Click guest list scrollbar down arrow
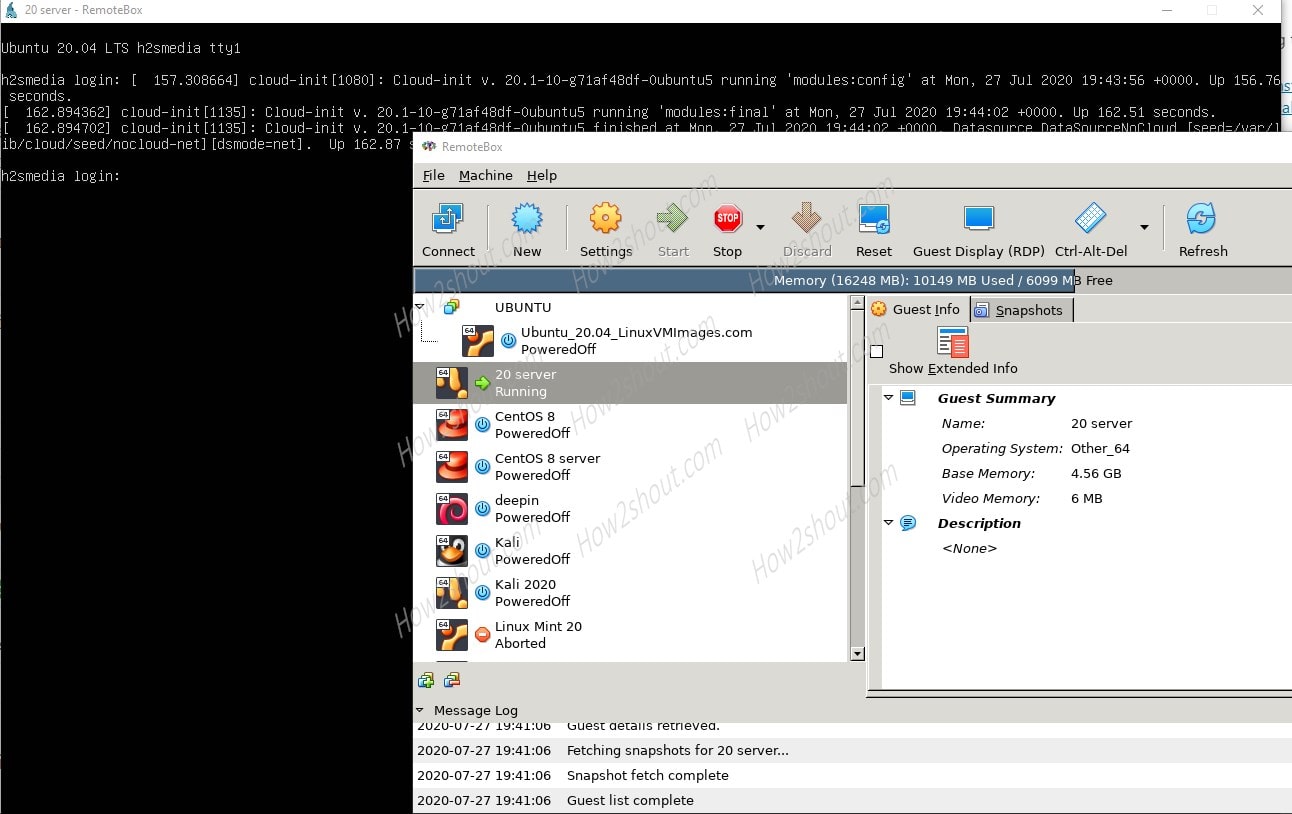This screenshot has height=814, width=1292. click(857, 653)
